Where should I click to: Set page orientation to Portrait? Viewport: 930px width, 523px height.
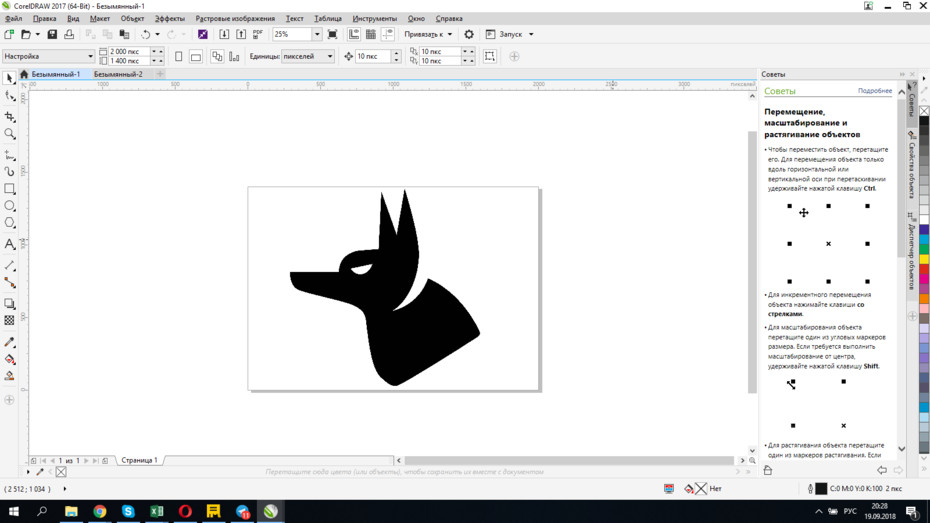pos(179,56)
